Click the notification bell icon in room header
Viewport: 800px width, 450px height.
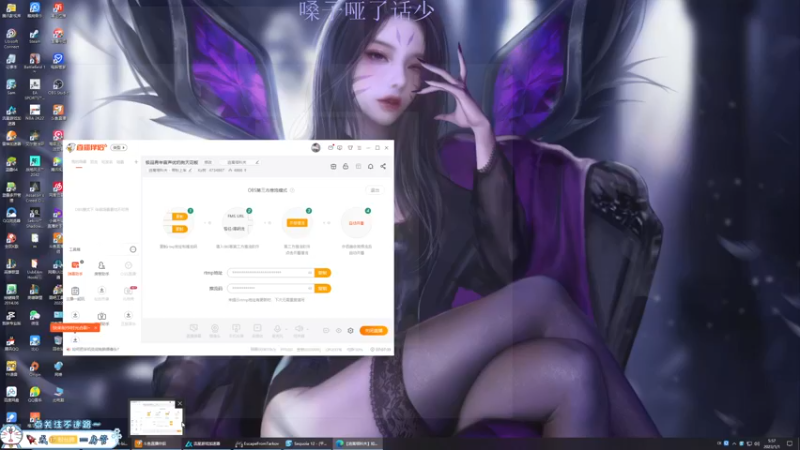coord(370,166)
